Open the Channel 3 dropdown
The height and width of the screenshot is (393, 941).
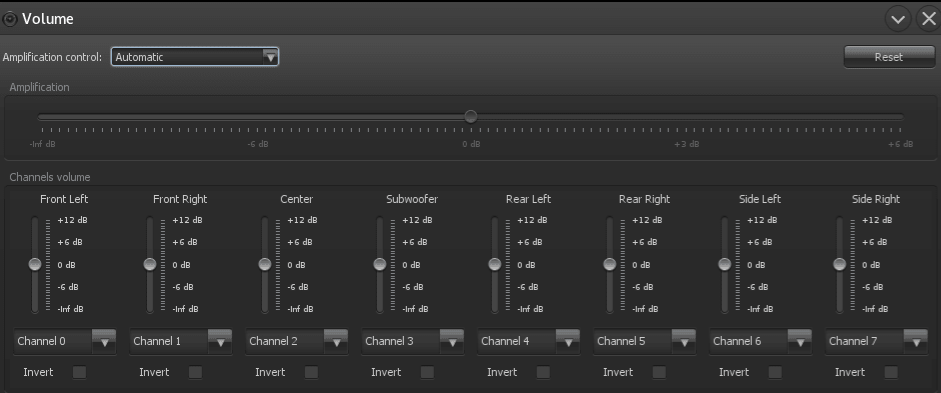click(412, 341)
